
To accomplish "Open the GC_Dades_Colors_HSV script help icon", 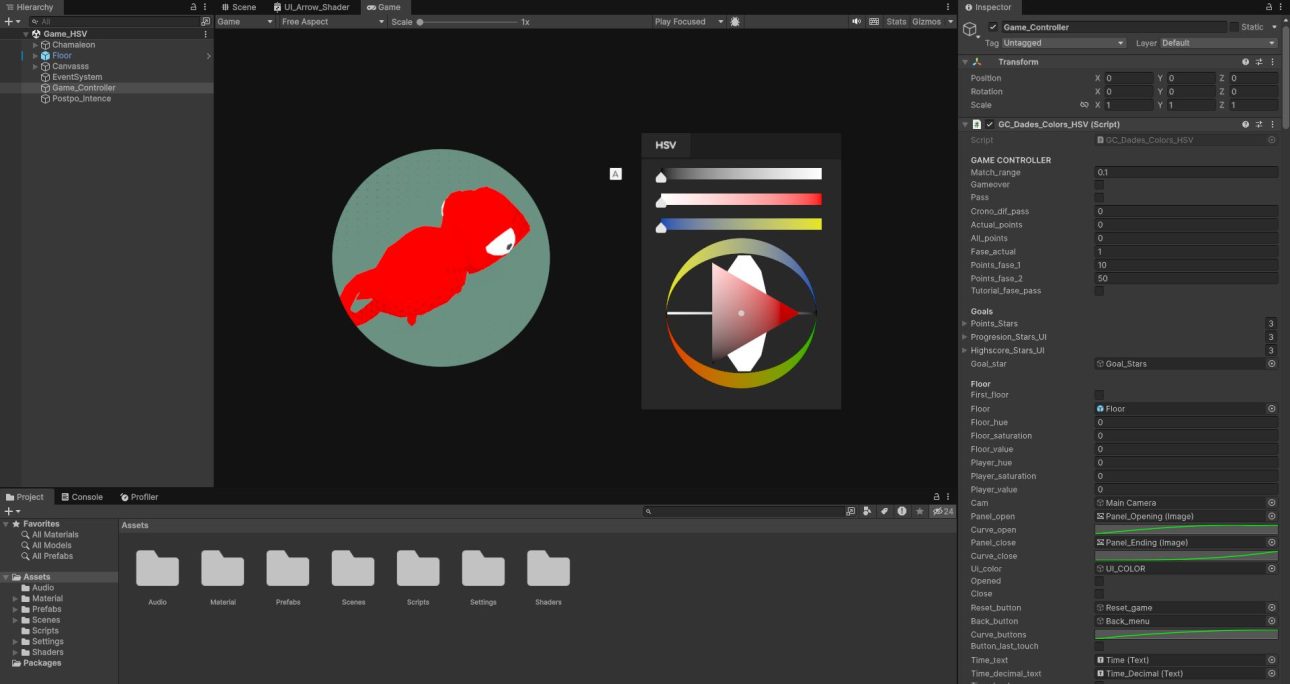I will click(x=1246, y=124).
